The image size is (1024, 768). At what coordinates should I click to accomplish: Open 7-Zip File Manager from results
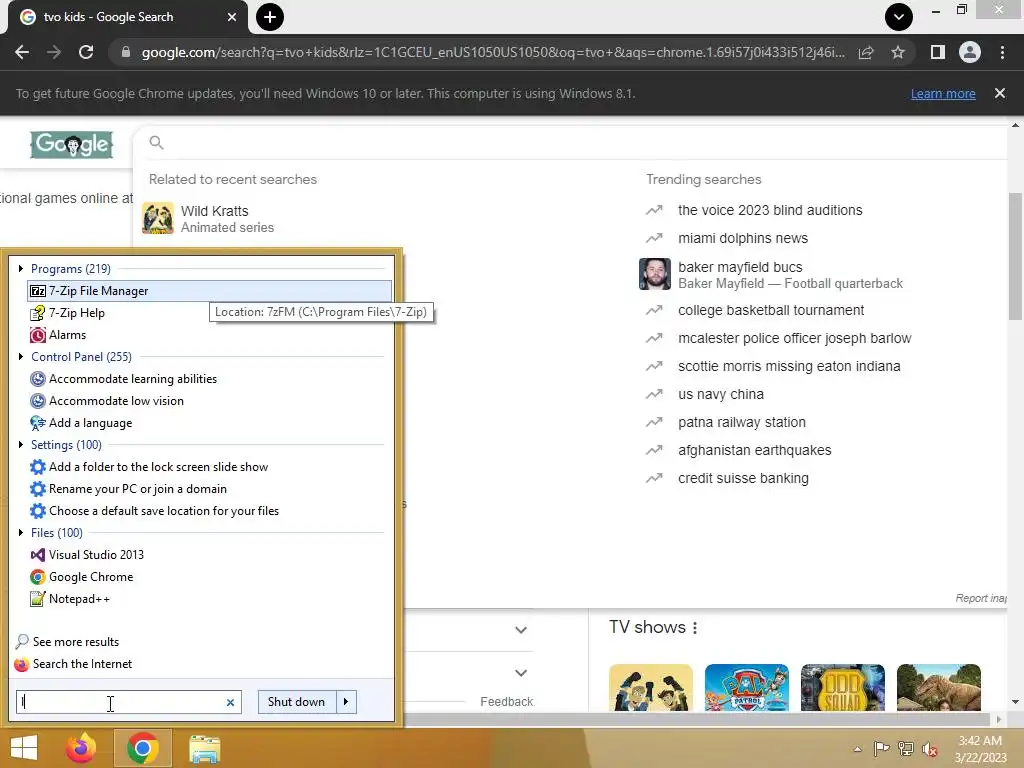209,291
